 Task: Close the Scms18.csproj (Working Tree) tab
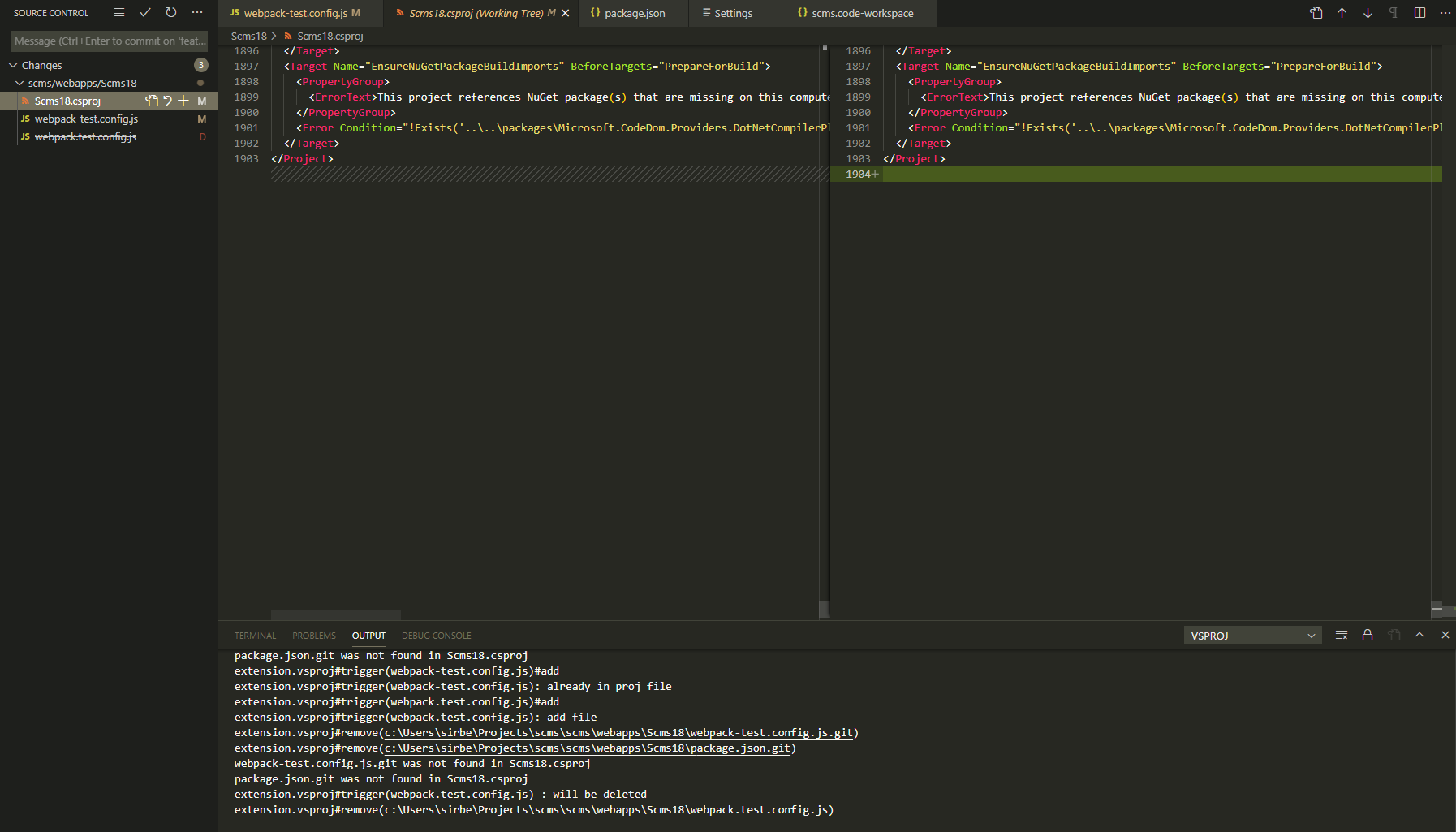[x=566, y=13]
